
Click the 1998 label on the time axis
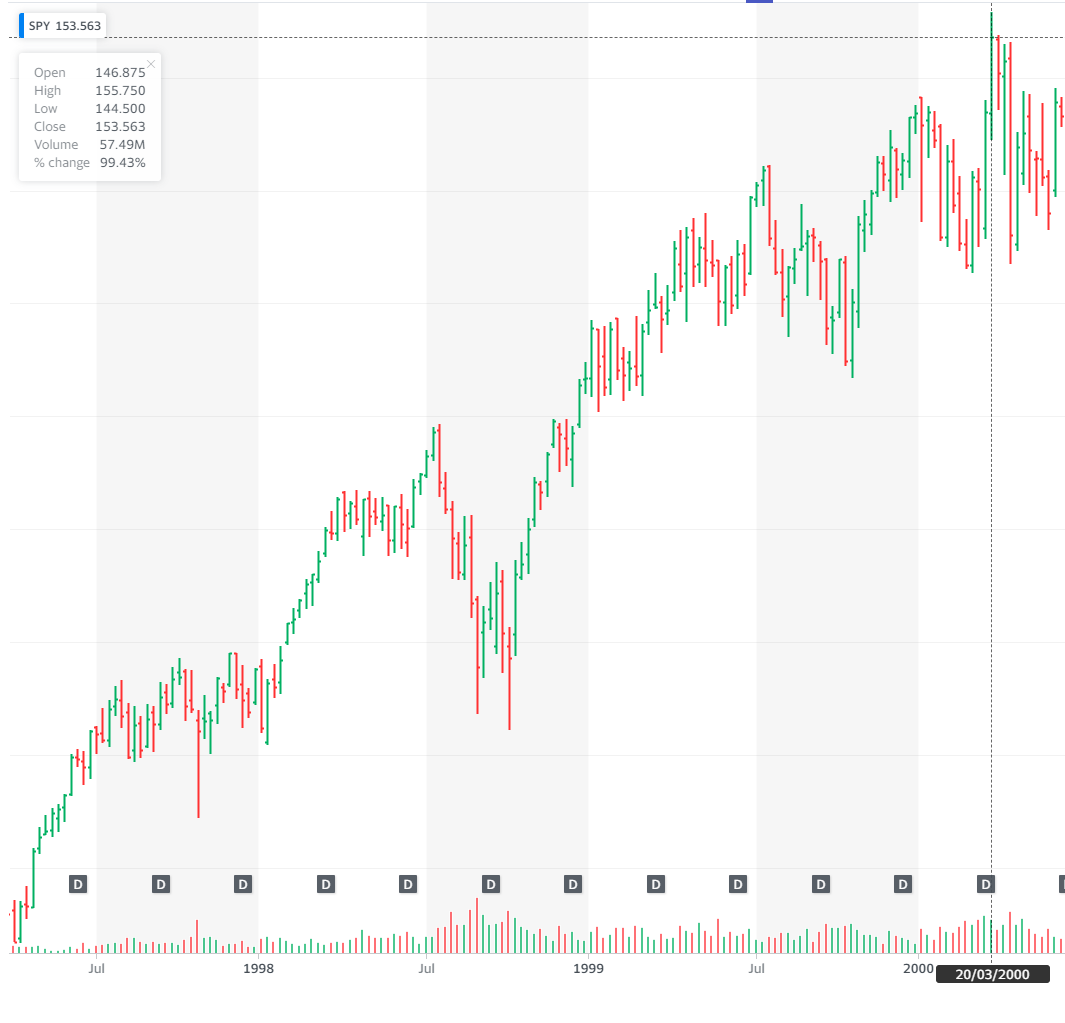point(258,968)
